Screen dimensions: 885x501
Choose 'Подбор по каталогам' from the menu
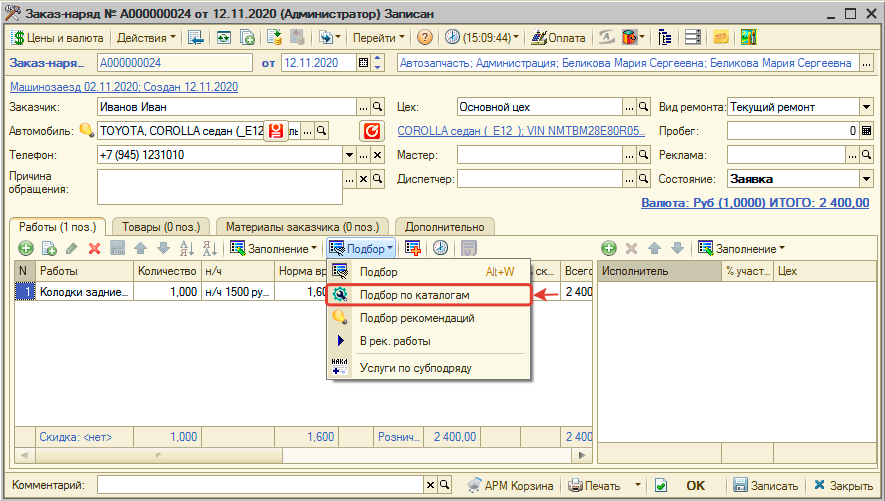pos(429,295)
